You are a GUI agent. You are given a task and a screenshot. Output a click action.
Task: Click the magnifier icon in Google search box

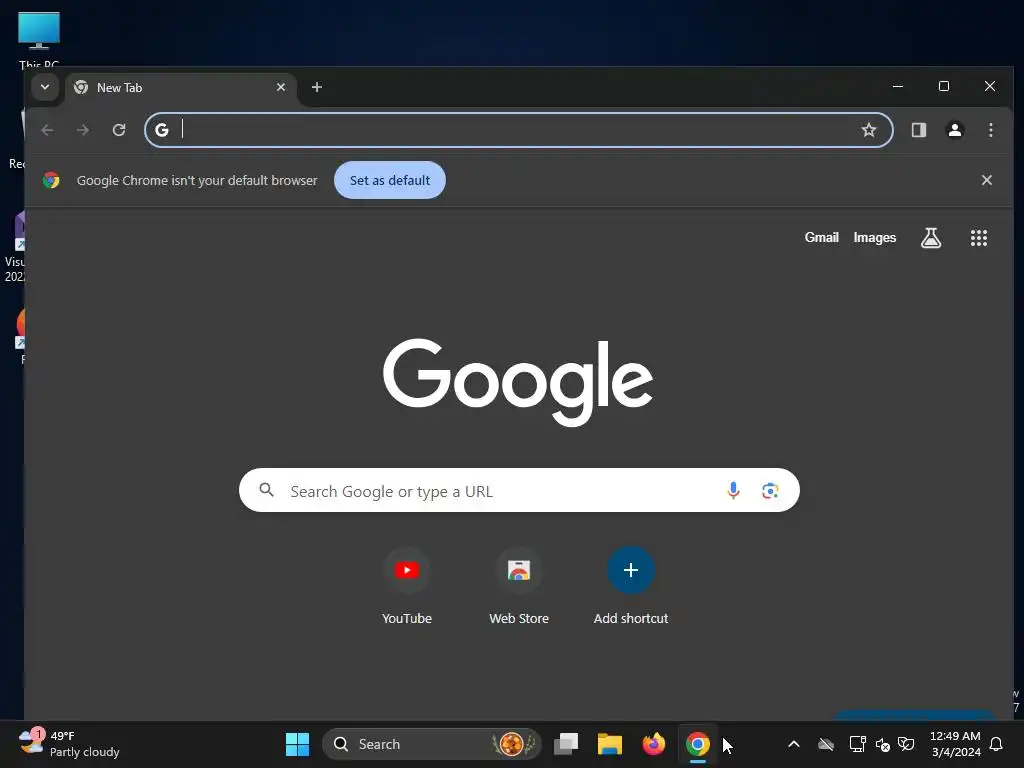tap(266, 490)
